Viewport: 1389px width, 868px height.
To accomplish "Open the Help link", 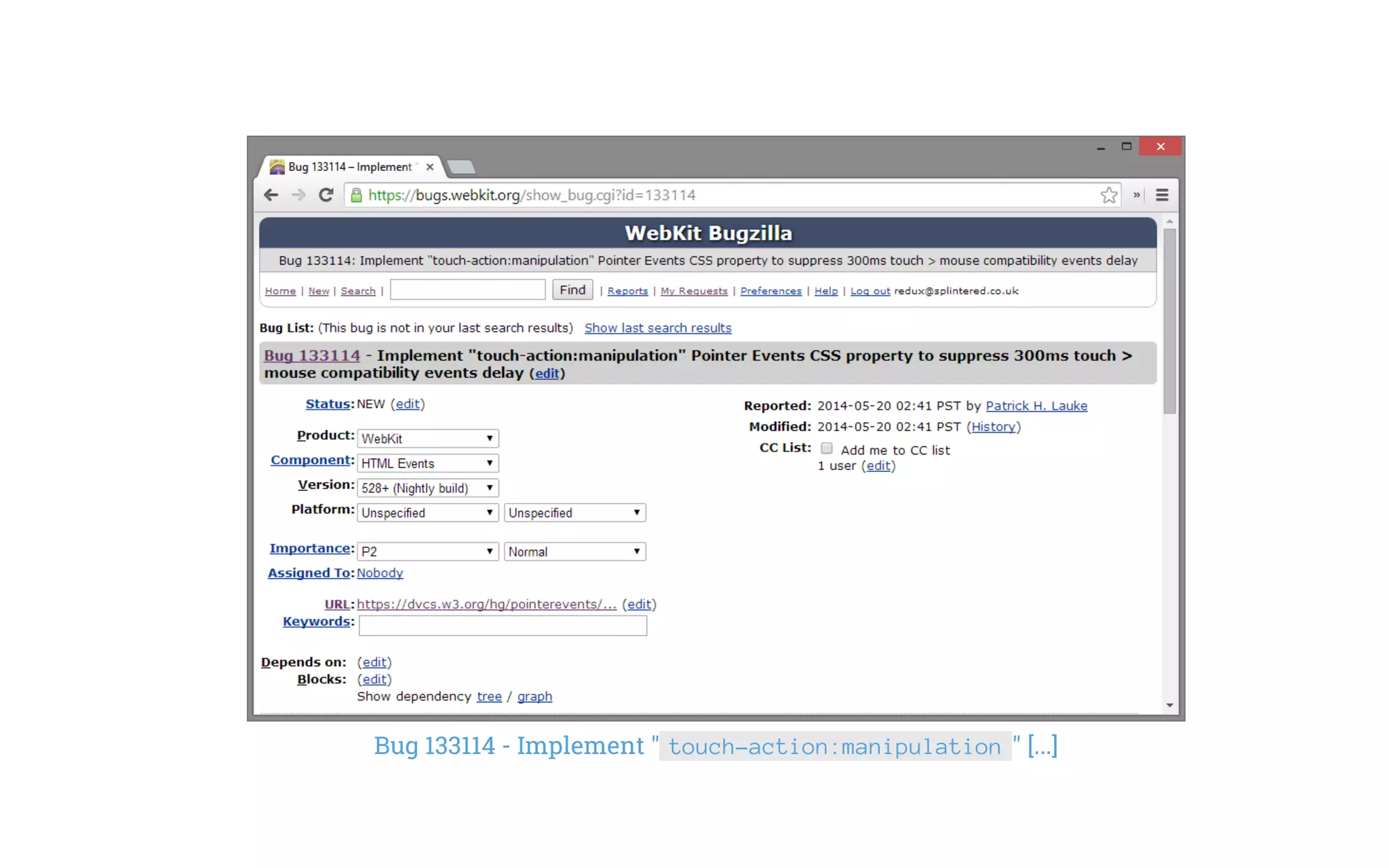I will tap(826, 291).
